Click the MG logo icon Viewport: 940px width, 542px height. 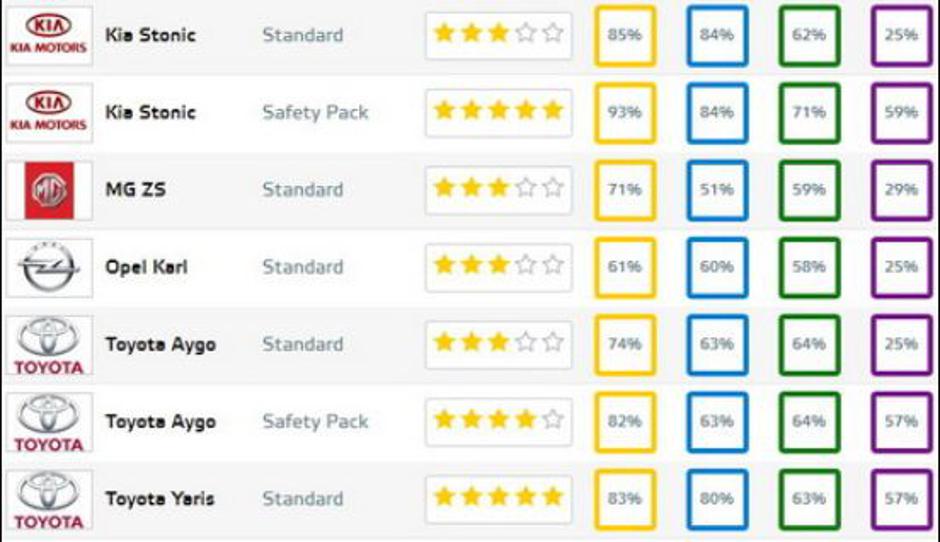[49, 190]
